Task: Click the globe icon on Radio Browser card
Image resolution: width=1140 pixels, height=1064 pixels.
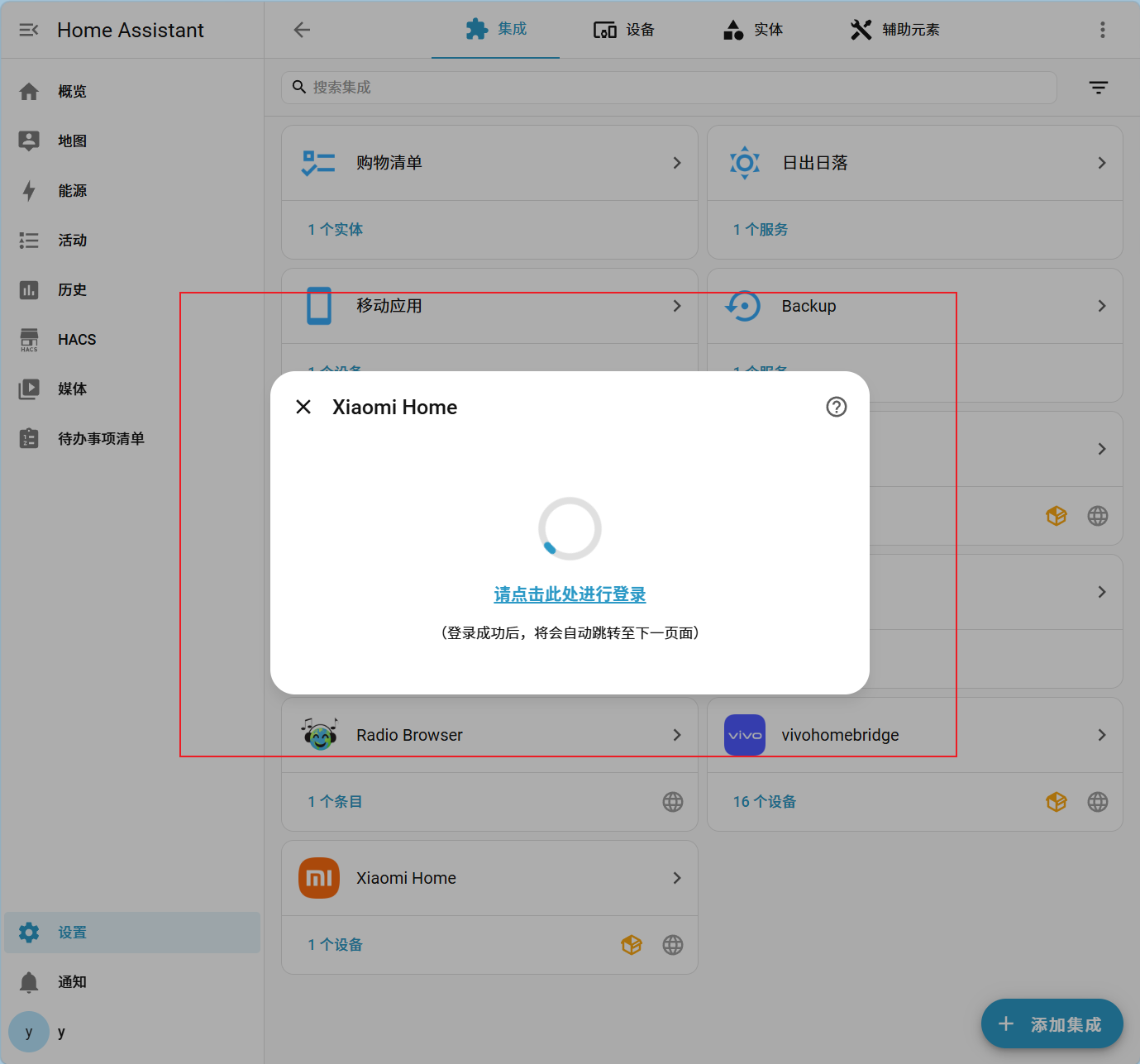Action: coord(673,802)
